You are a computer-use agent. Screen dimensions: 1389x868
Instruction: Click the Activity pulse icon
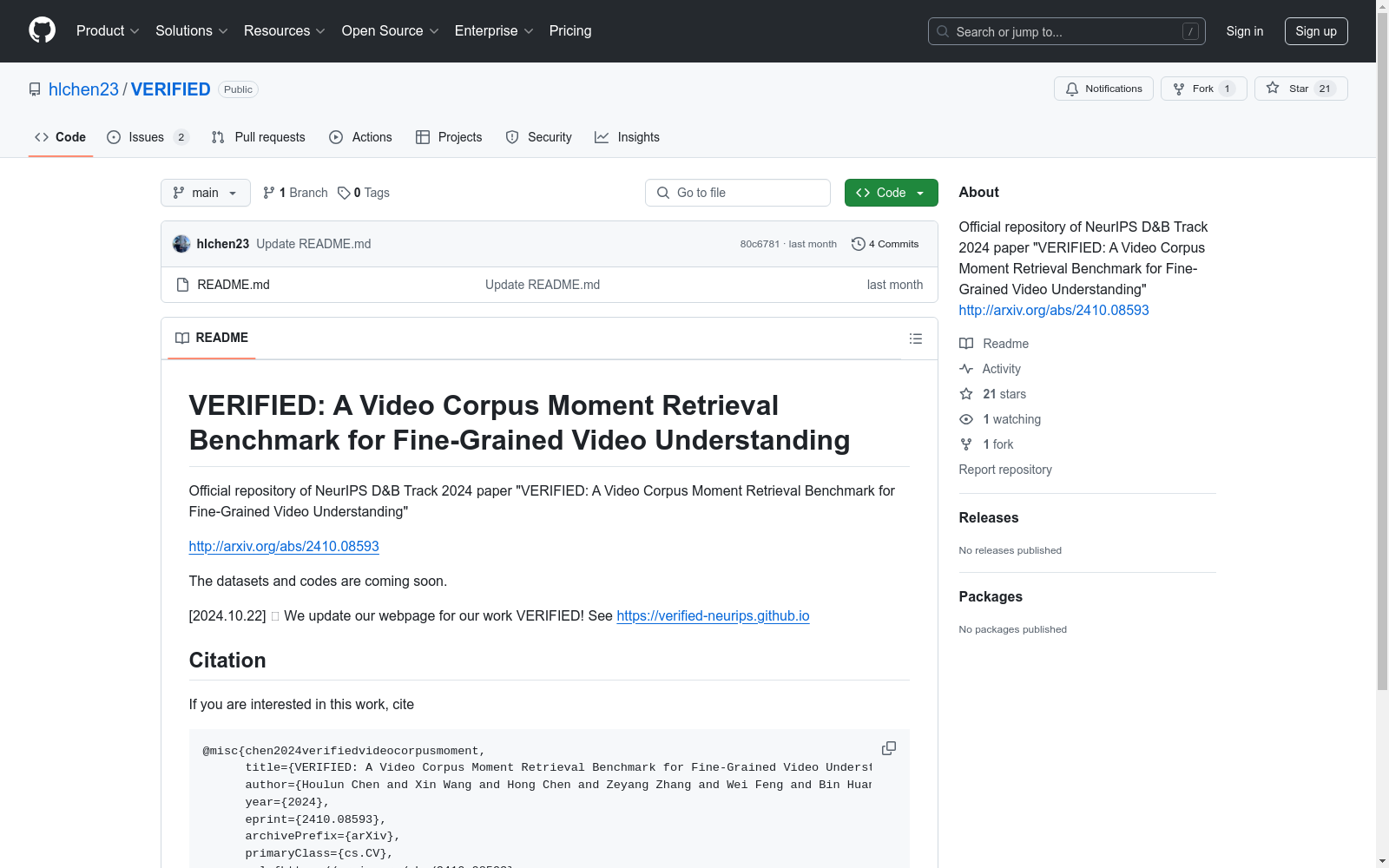pyautogui.click(x=966, y=369)
